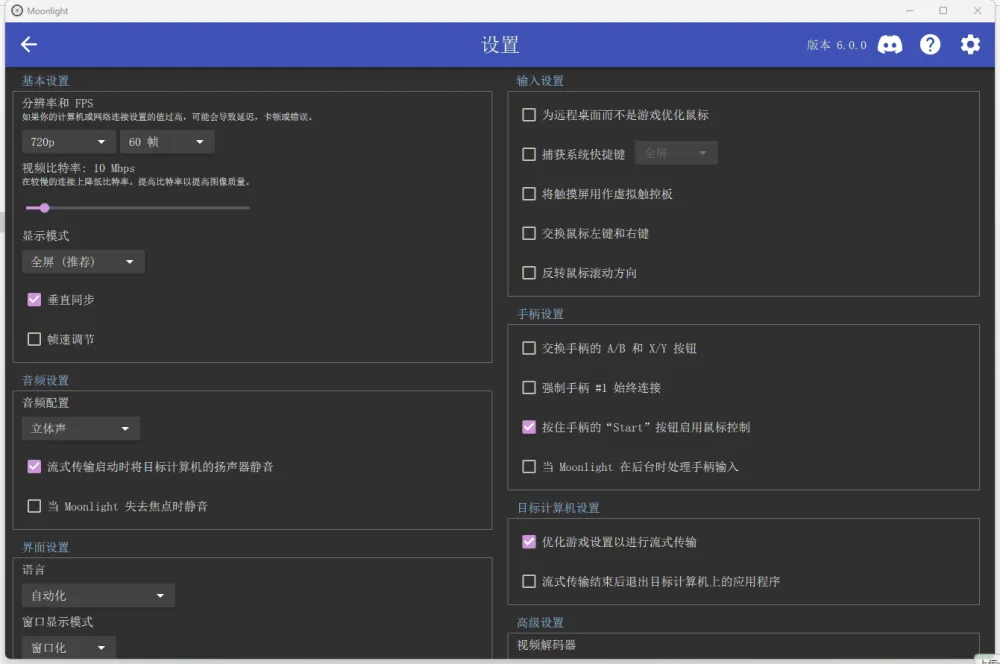Image resolution: width=1000 pixels, height=664 pixels.
Task: Click the back arrow to leave settings
Action: coord(28,44)
